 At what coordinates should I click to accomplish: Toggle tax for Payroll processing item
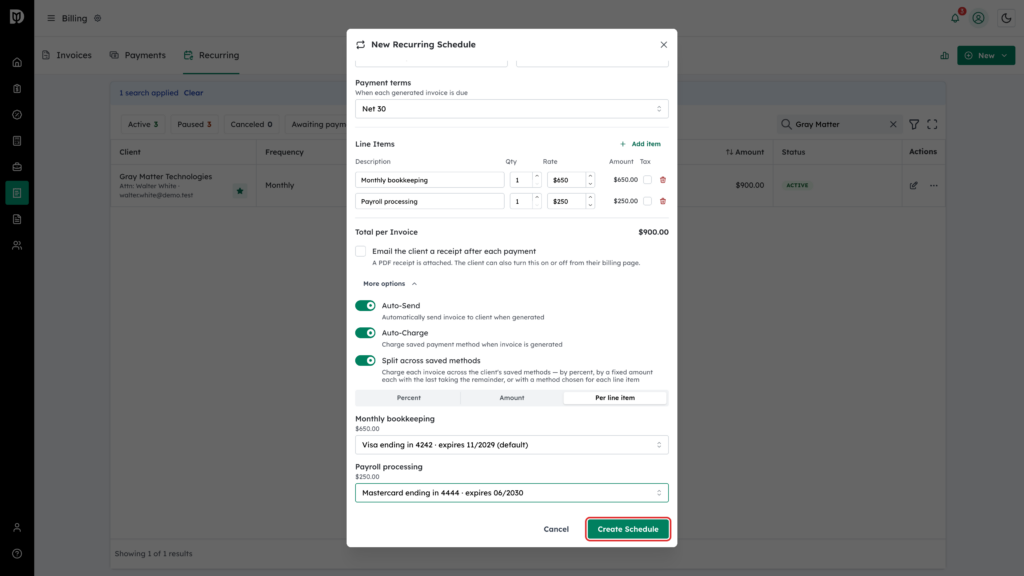[x=647, y=201]
